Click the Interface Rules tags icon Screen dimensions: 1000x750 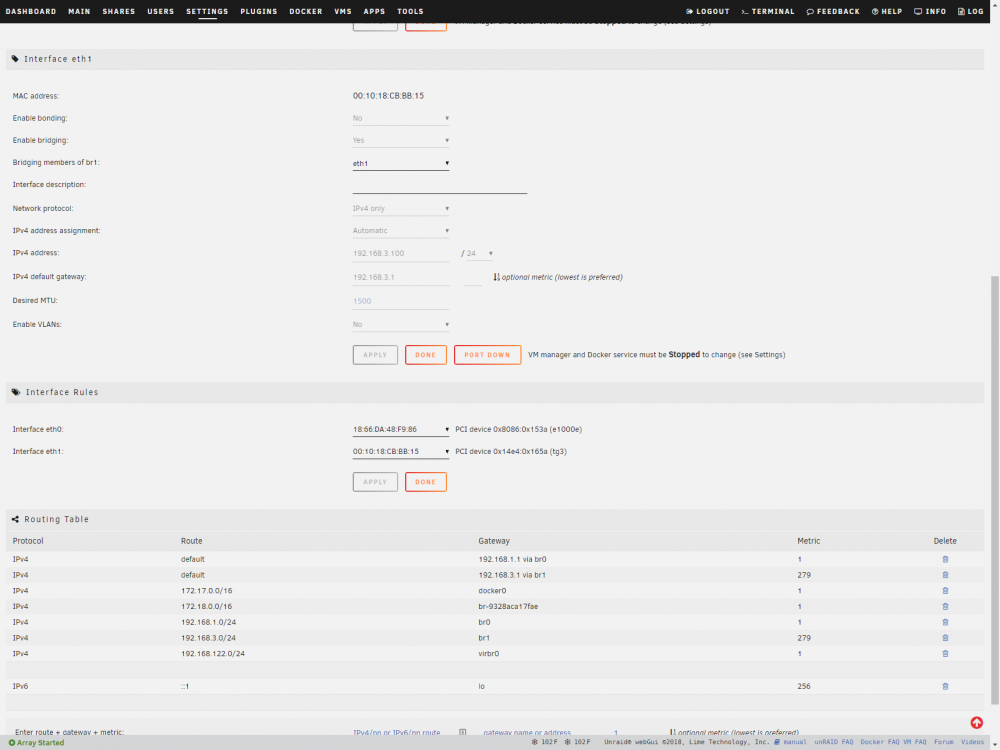tap(16, 392)
